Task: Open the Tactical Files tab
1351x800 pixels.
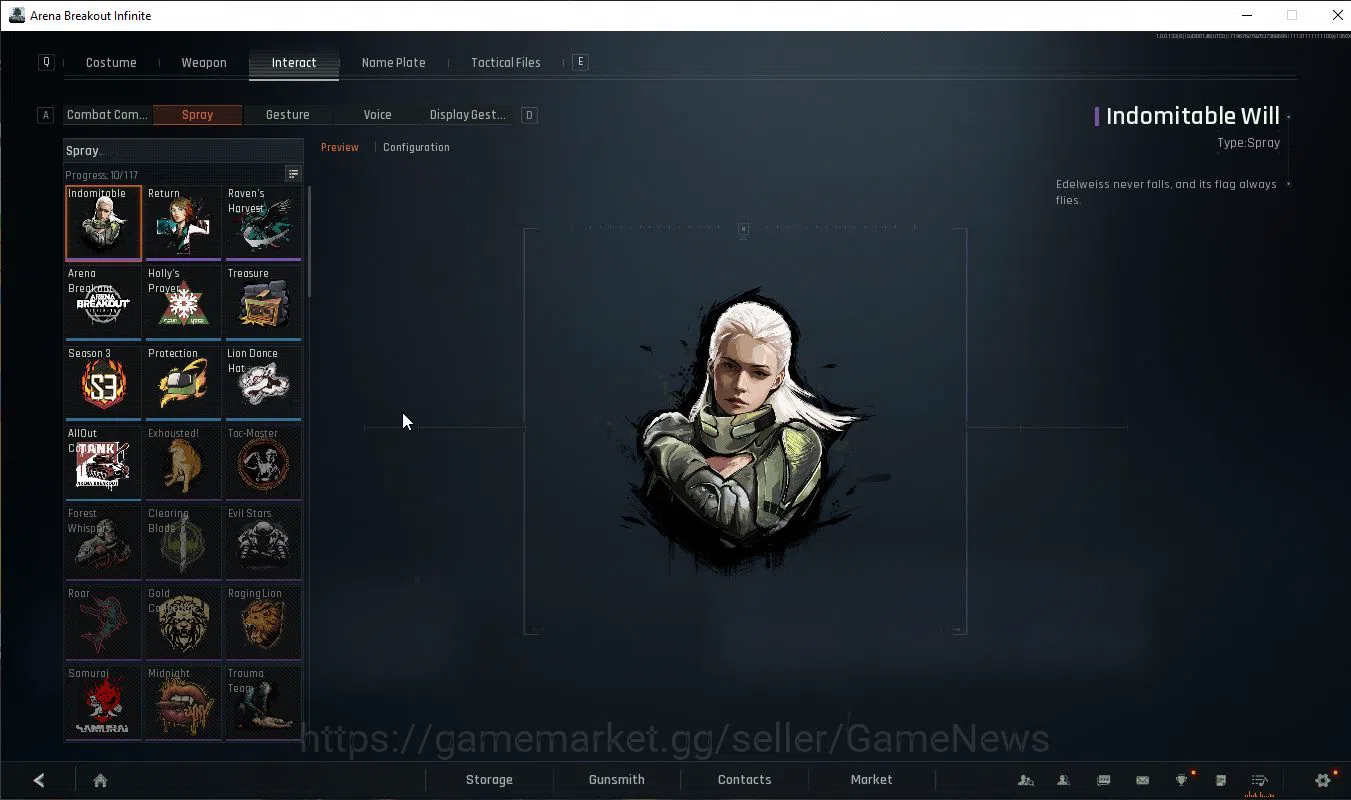Action: click(x=506, y=62)
